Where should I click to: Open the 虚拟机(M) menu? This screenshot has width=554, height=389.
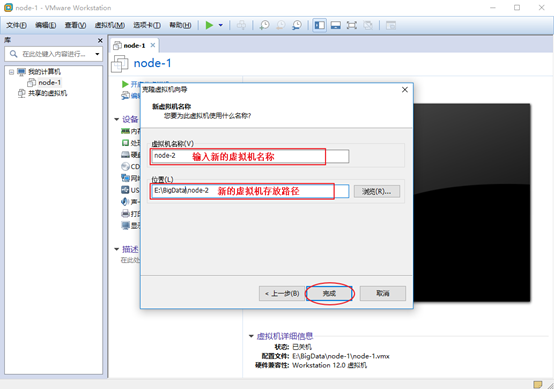coord(110,25)
